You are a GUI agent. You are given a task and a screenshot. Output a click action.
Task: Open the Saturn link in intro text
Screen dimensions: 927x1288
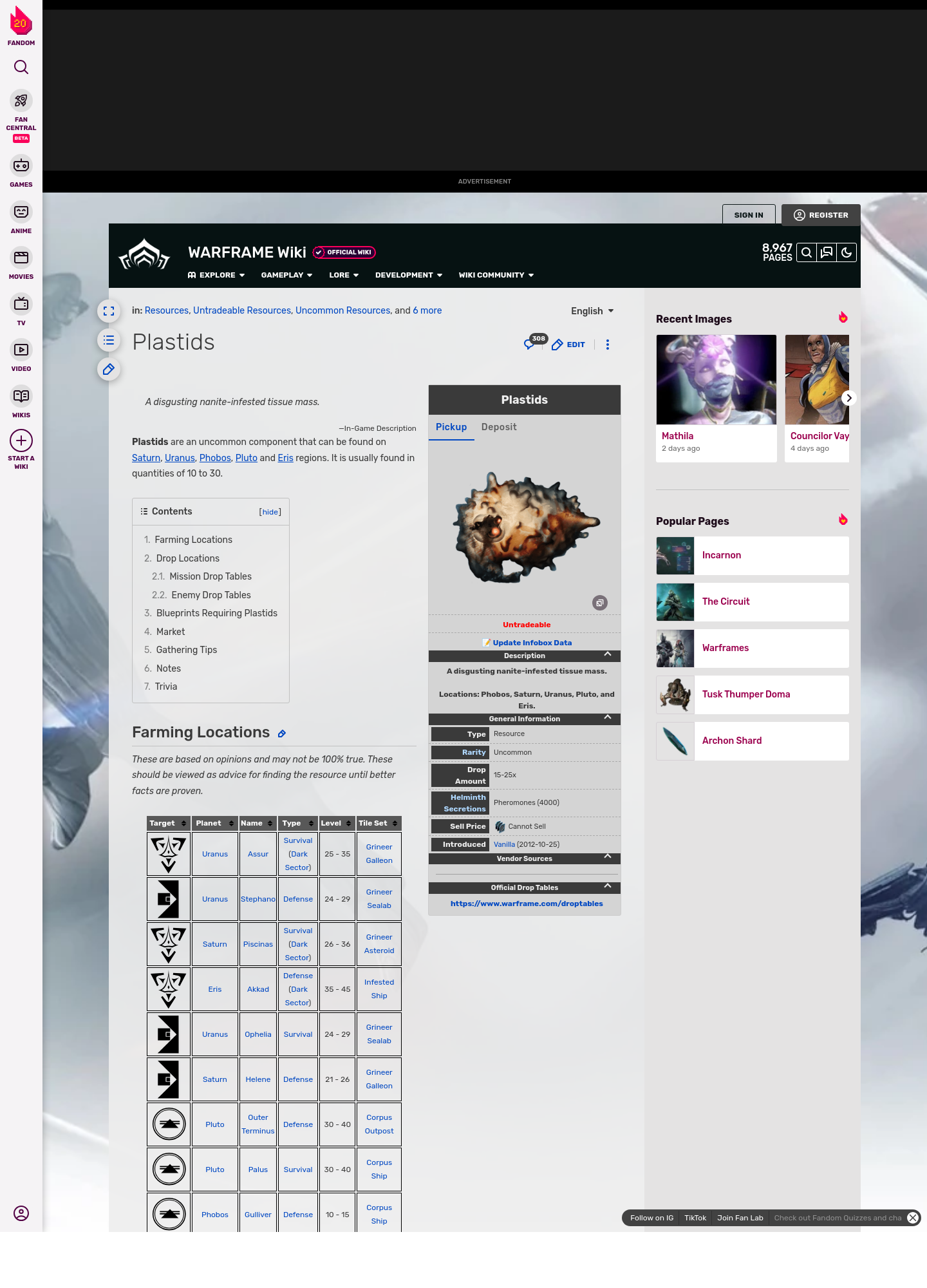point(146,458)
